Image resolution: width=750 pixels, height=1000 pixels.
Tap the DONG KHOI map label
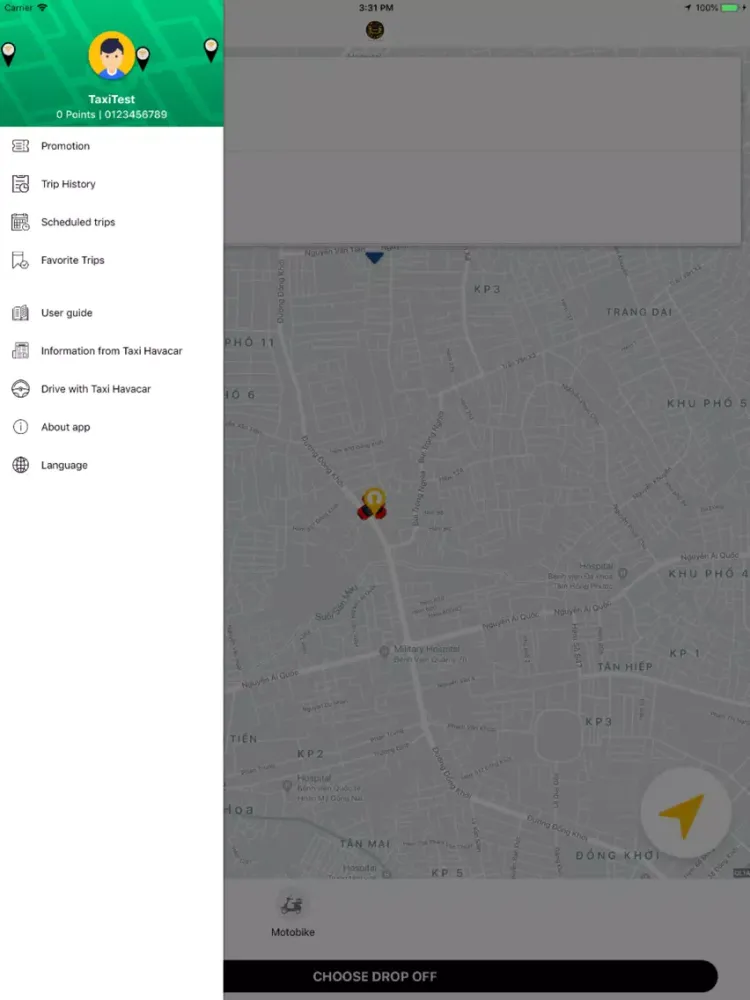[617, 855]
